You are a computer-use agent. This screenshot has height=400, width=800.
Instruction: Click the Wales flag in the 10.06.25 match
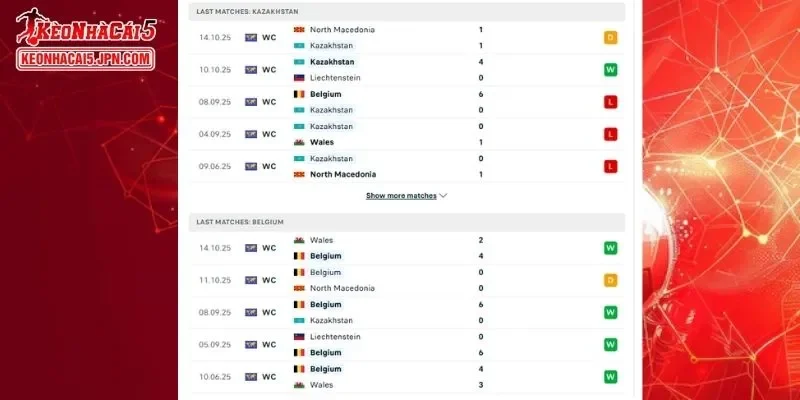coord(298,385)
